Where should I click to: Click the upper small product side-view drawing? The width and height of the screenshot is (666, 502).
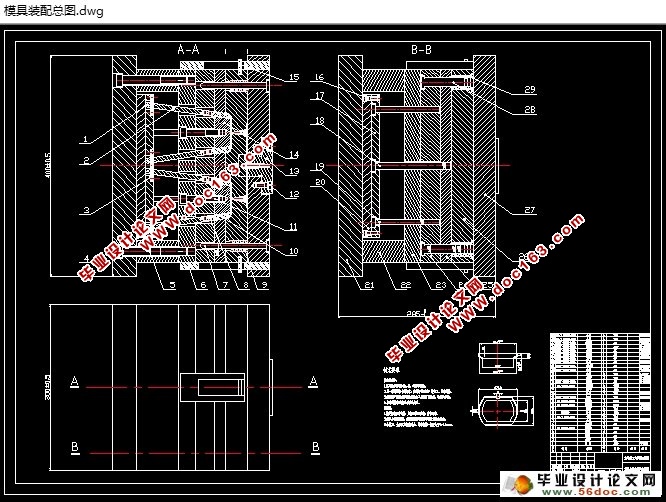tap(504, 357)
